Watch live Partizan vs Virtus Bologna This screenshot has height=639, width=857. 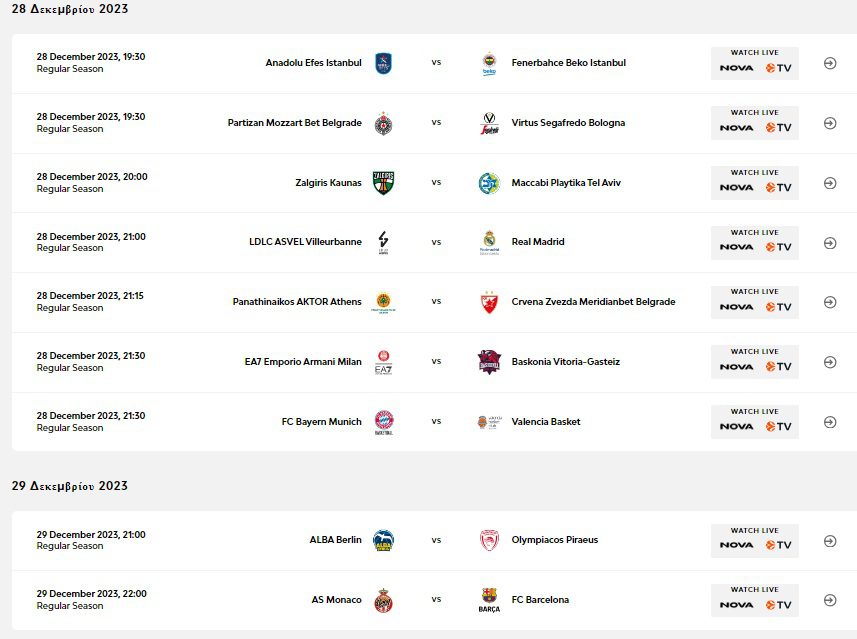coord(755,123)
